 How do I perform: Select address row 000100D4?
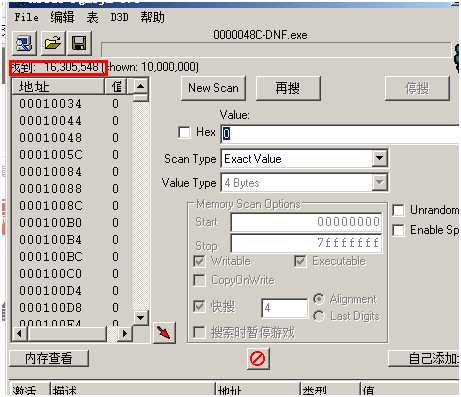click(x=72, y=291)
